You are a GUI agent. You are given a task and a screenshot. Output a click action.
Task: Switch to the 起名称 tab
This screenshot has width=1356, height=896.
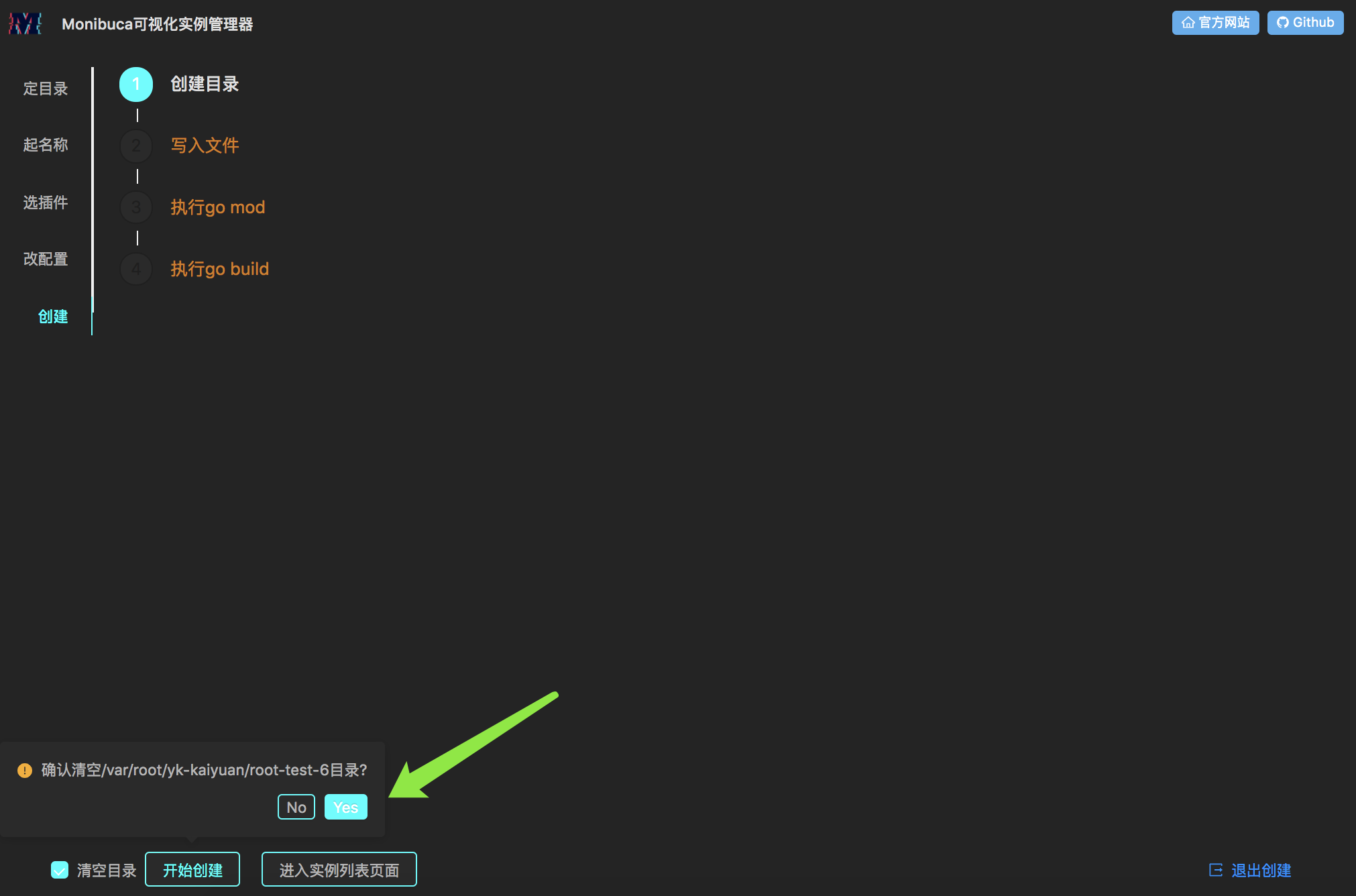click(x=46, y=145)
